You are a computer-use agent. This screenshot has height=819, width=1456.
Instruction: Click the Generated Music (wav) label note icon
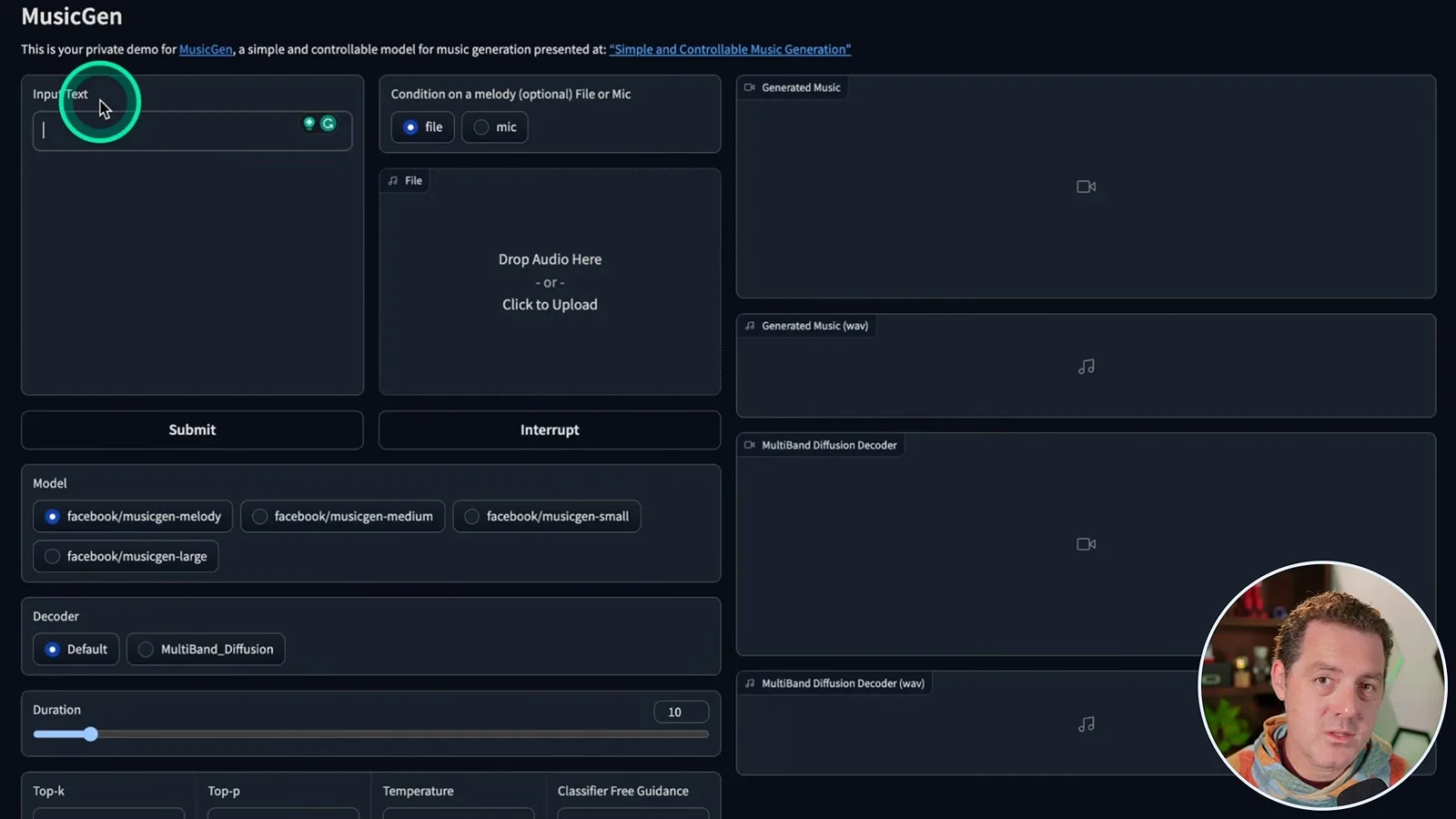pyautogui.click(x=750, y=326)
